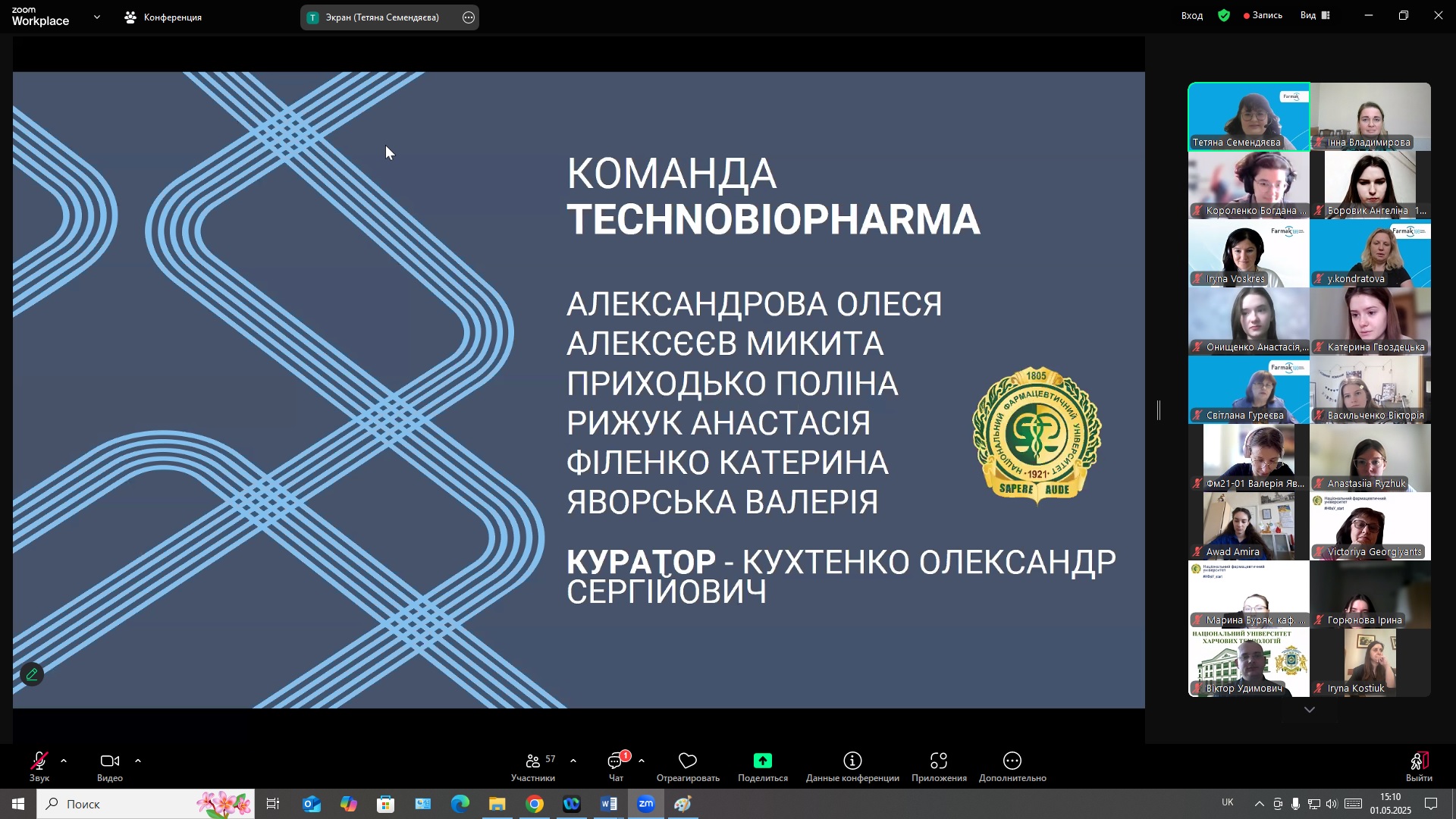
Task: Open Данные конференции info
Action: click(852, 767)
